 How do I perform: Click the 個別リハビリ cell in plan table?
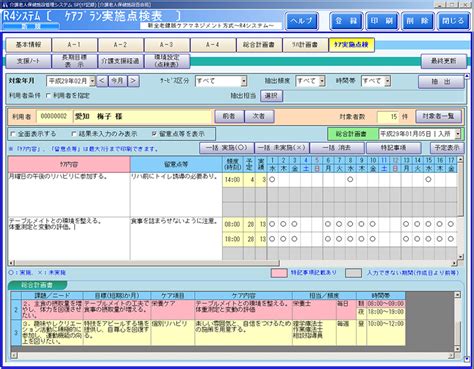tap(172, 333)
